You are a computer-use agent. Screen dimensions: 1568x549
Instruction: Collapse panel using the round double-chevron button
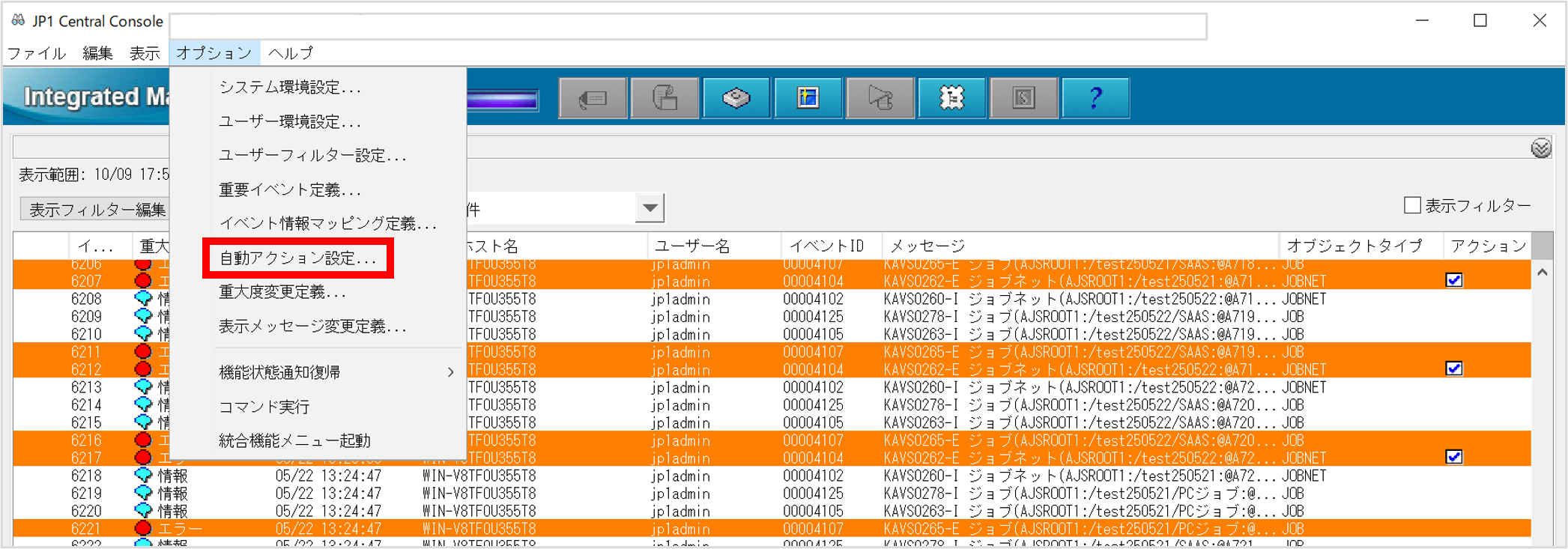click(1540, 148)
